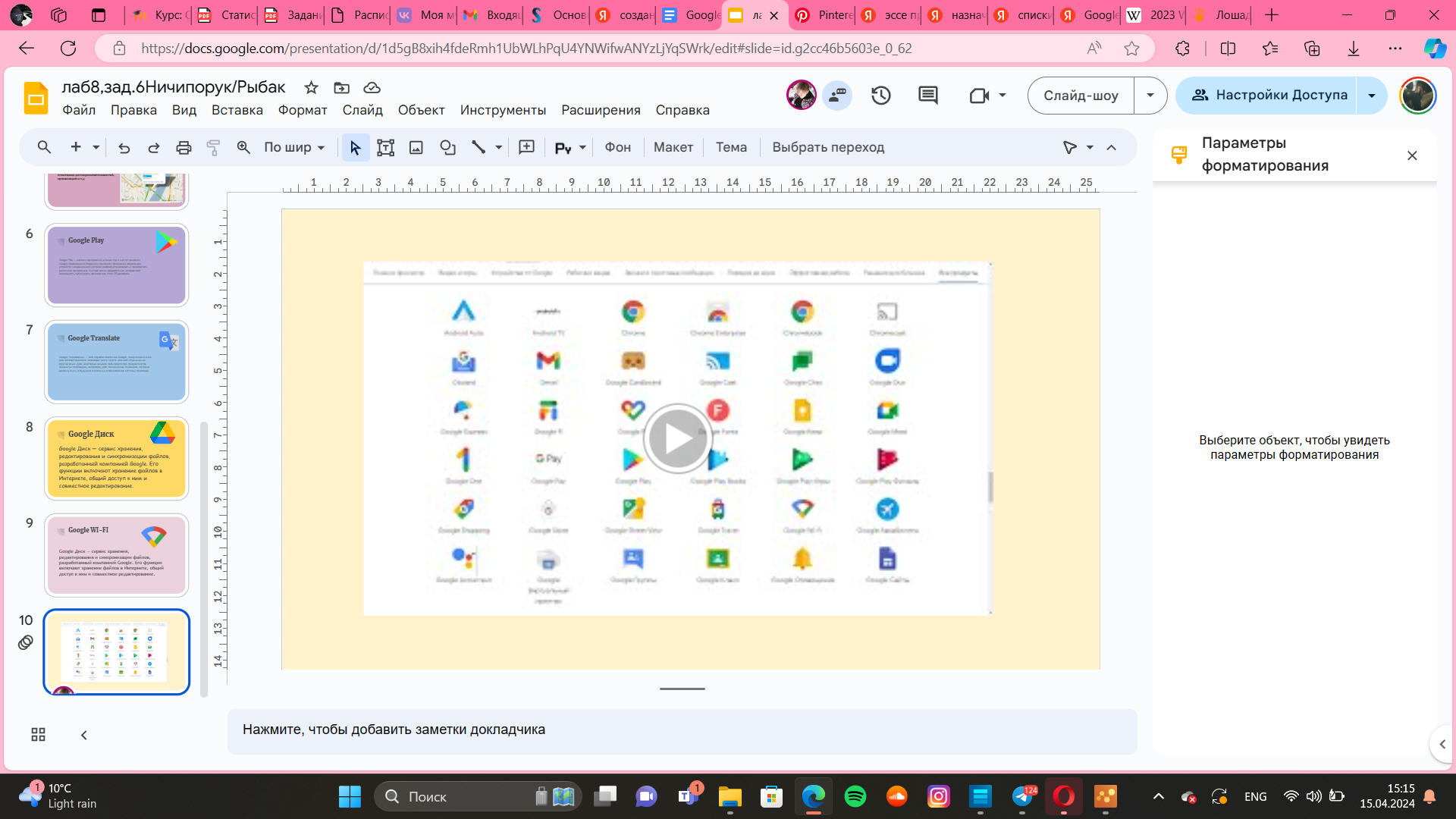Screen dimensions: 1456x819
Task: Expand the side panel arrow
Action: [x=1442, y=745]
